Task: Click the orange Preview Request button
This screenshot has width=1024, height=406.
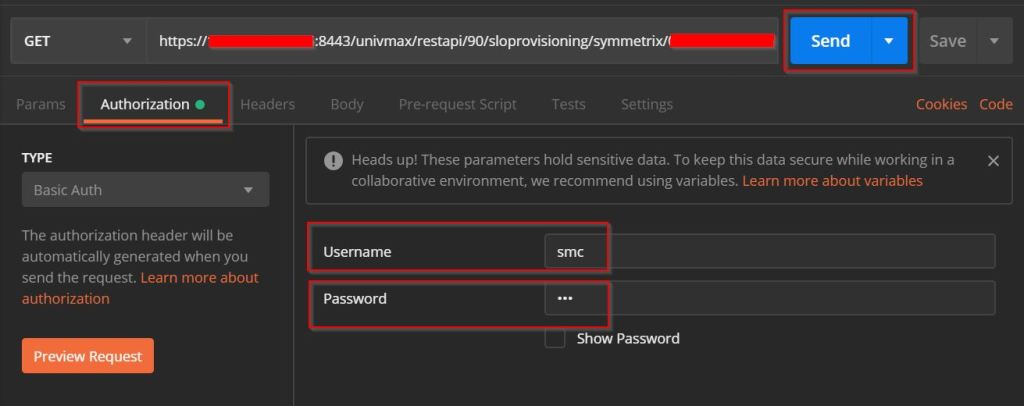Action: click(88, 356)
